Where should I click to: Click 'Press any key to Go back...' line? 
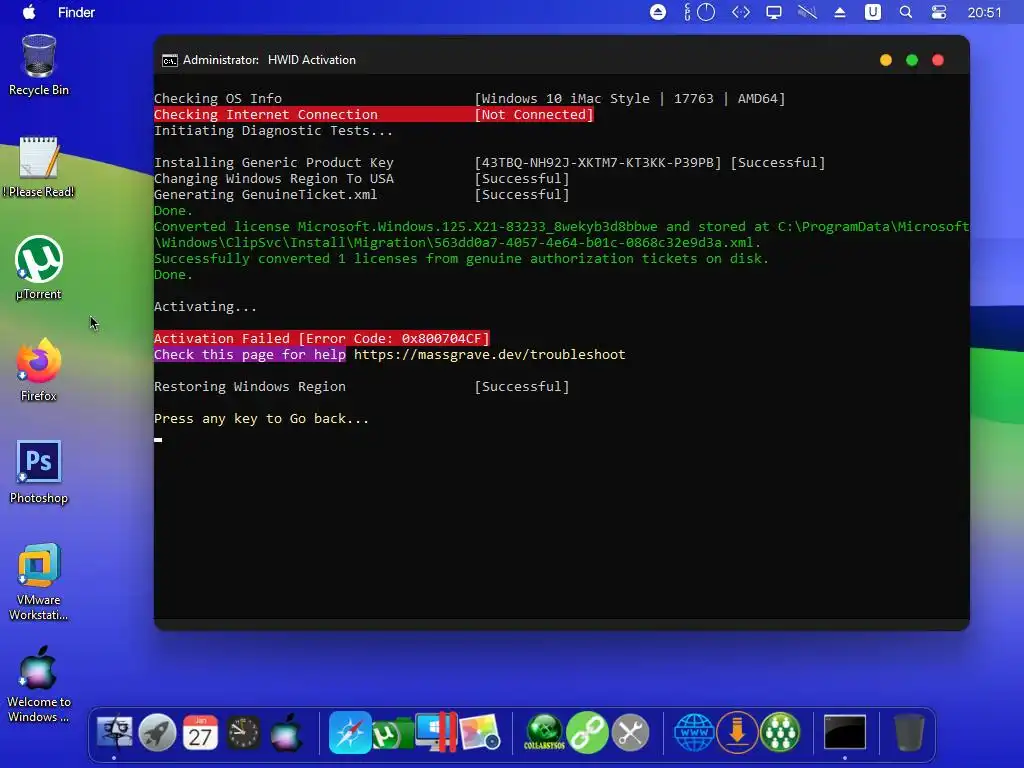pos(261,419)
